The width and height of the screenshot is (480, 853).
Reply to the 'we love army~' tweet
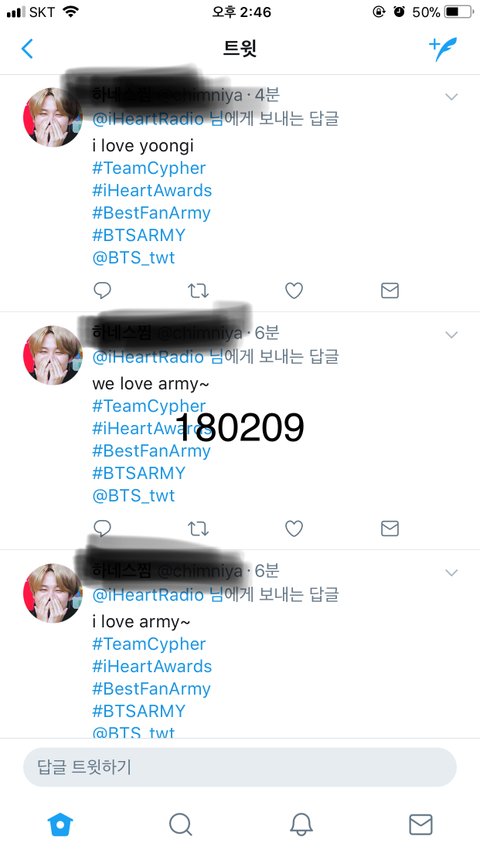[102, 528]
